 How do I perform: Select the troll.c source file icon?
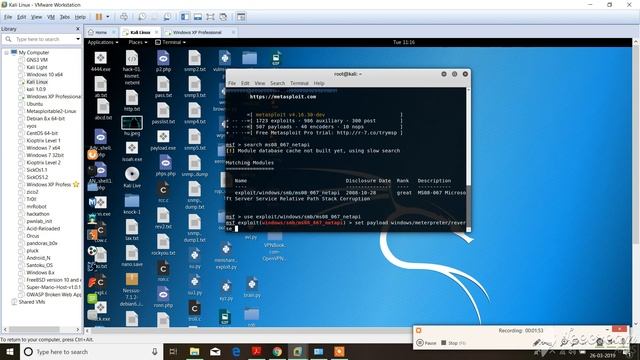pos(195,312)
